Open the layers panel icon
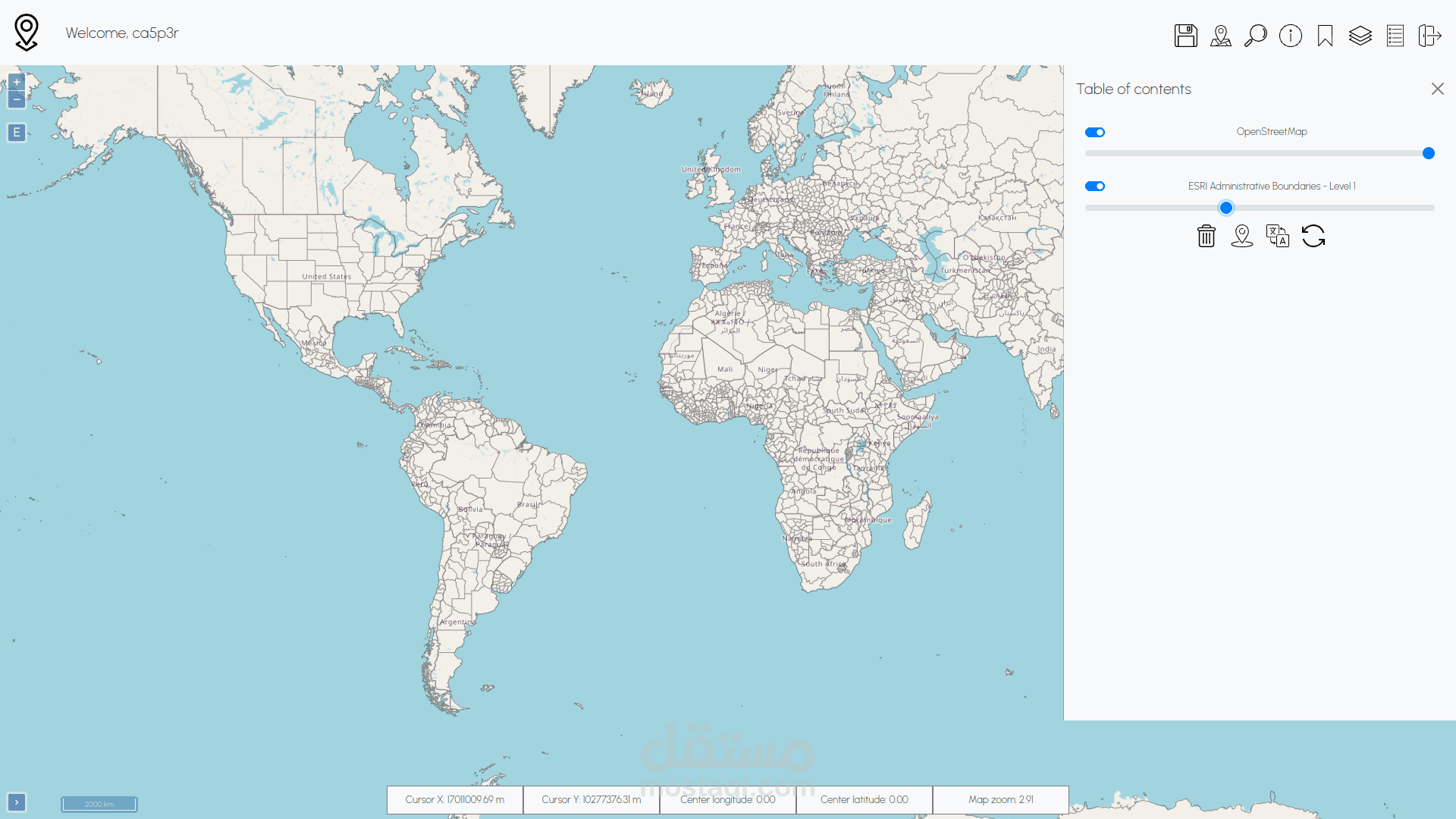 tap(1360, 36)
